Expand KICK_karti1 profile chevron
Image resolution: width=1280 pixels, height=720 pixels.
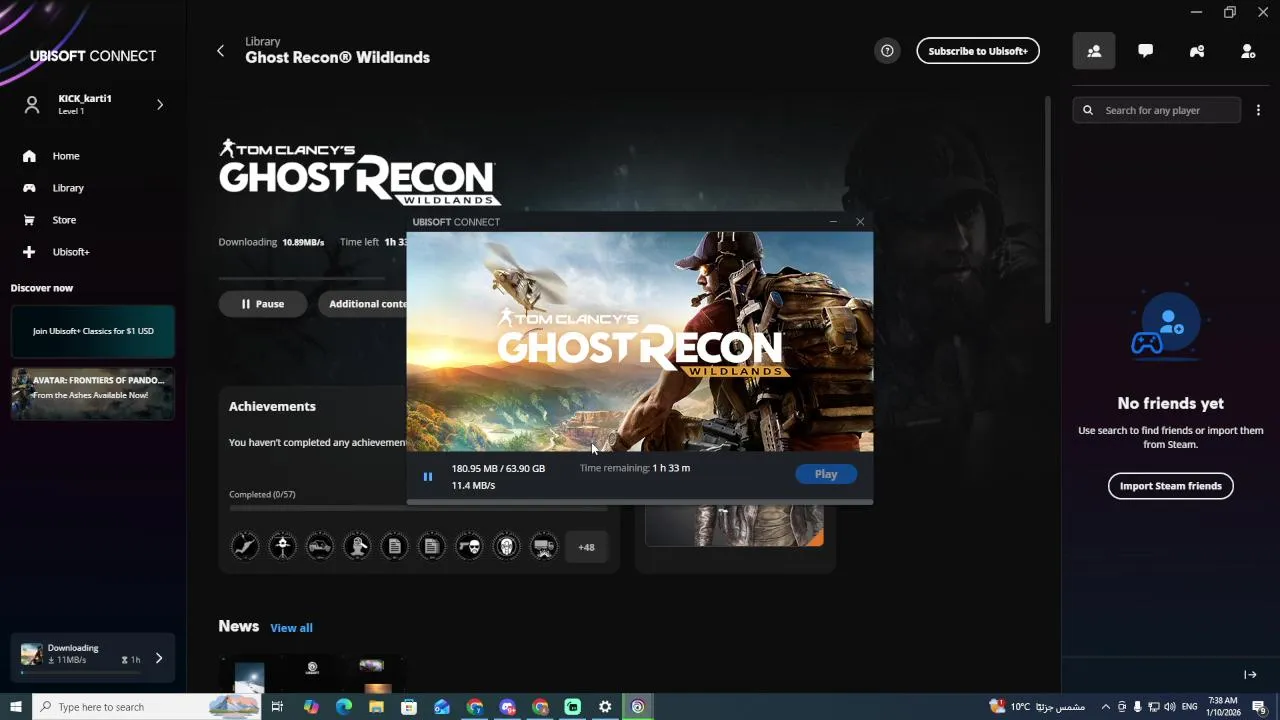click(x=159, y=104)
